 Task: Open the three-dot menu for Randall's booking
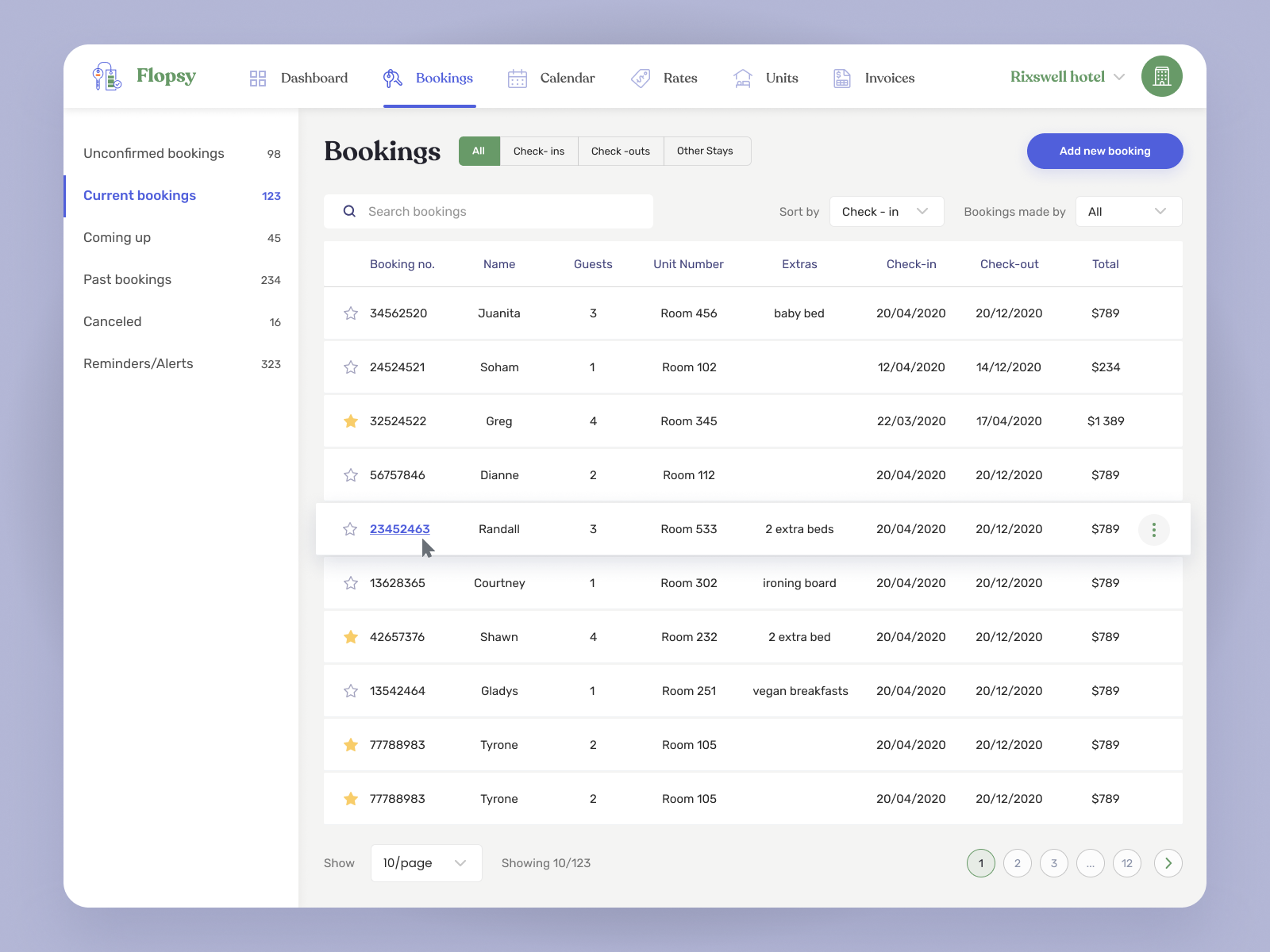coord(1154,530)
